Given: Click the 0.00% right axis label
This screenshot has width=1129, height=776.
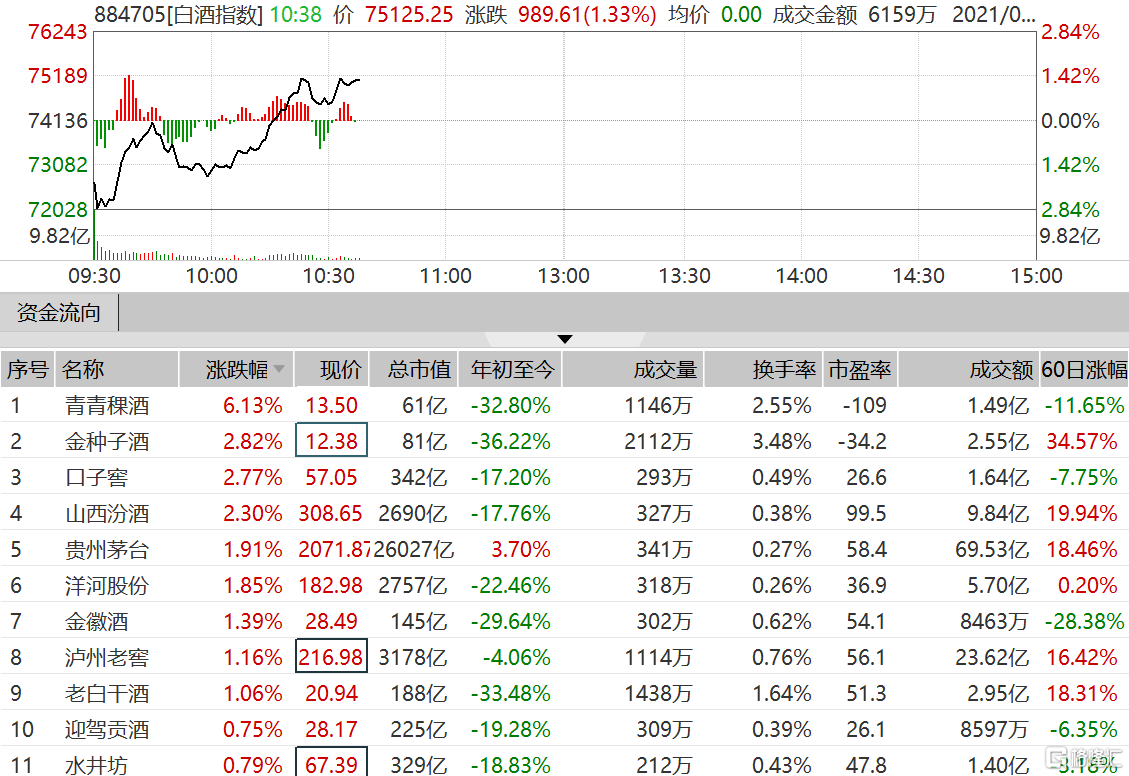Looking at the screenshot, I should (1070, 120).
